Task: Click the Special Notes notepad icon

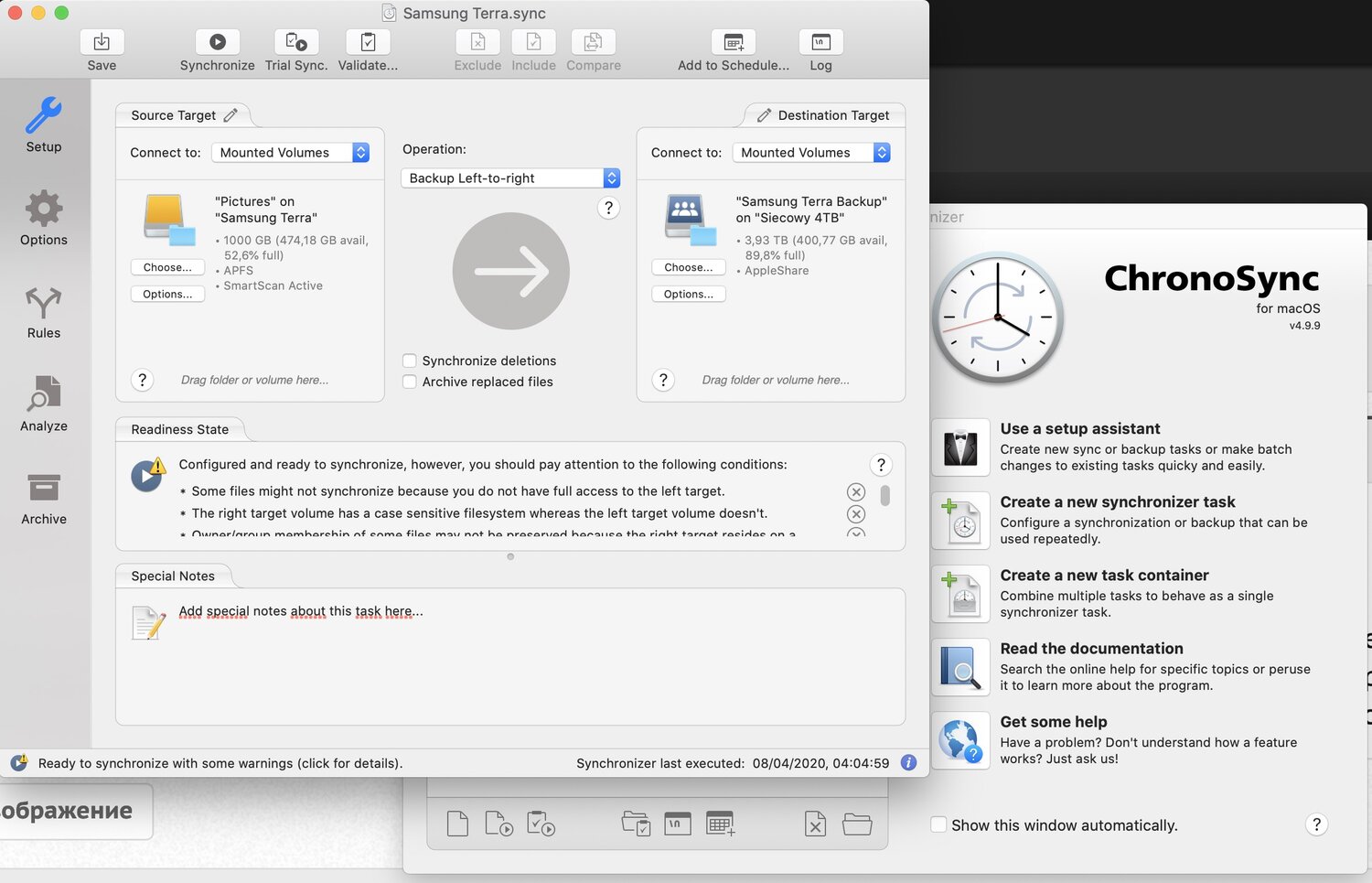Action: pos(148,622)
